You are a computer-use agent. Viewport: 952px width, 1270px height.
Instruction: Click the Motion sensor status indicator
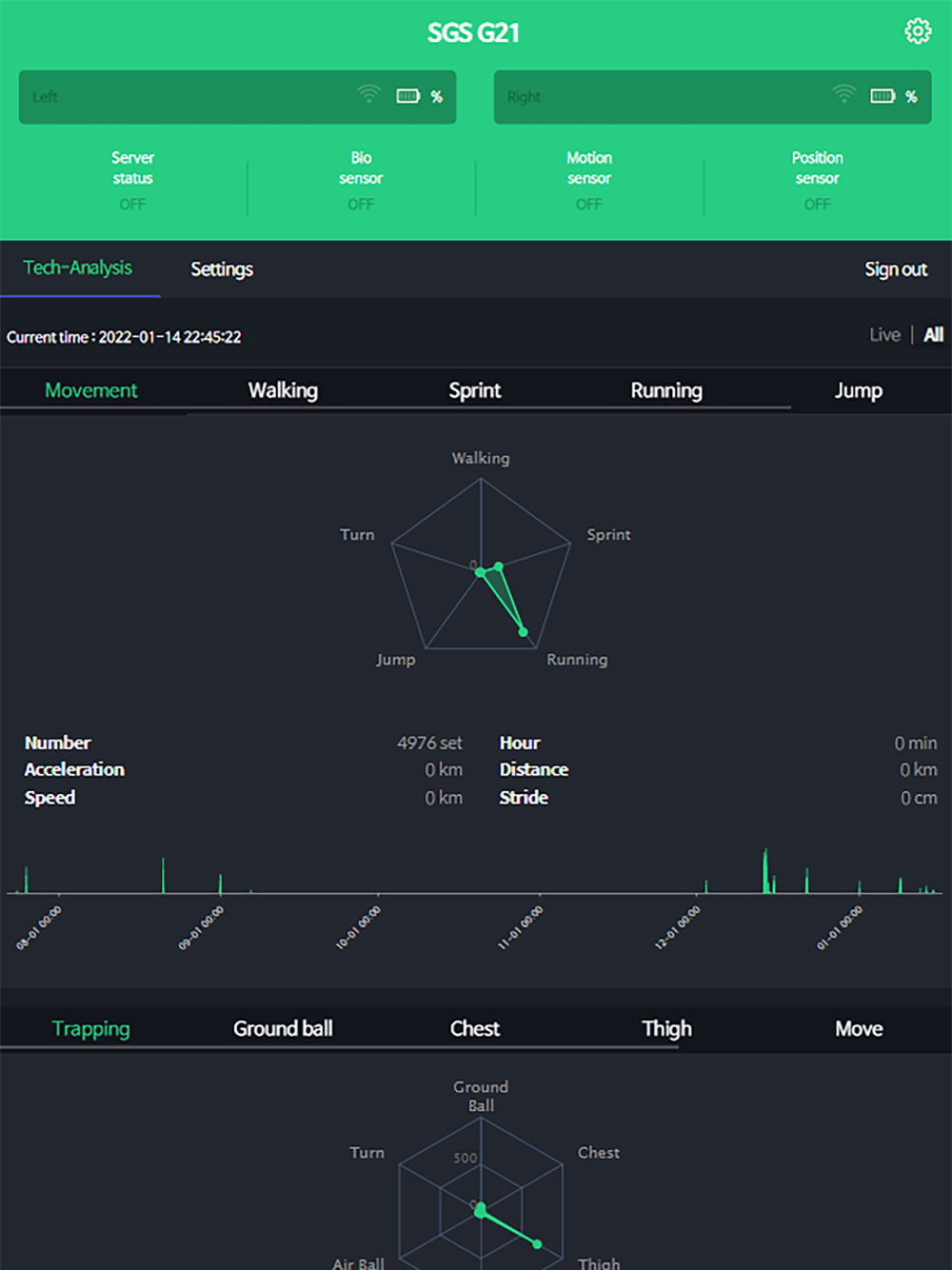click(x=589, y=181)
